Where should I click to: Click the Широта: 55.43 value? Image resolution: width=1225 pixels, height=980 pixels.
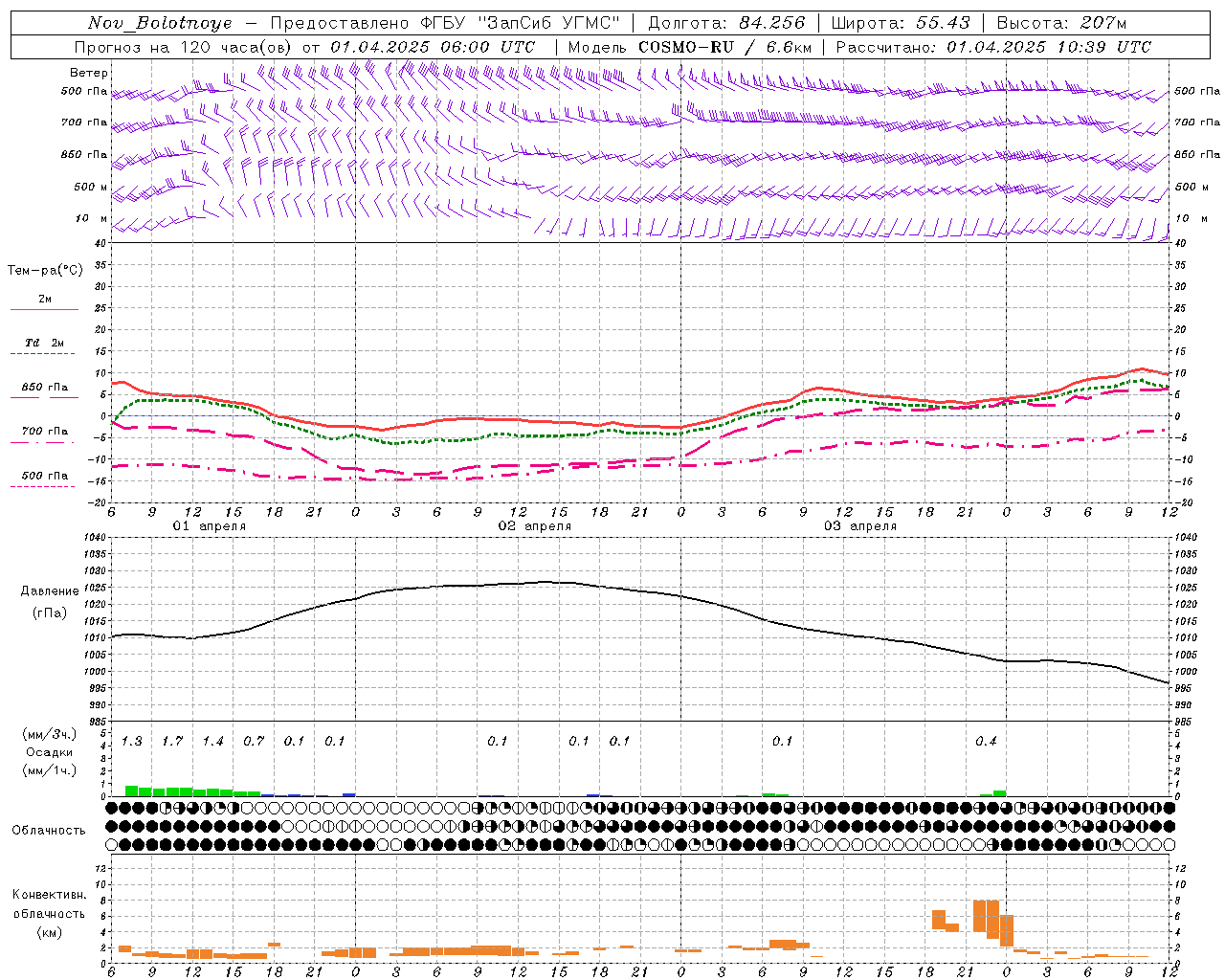(901, 23)
